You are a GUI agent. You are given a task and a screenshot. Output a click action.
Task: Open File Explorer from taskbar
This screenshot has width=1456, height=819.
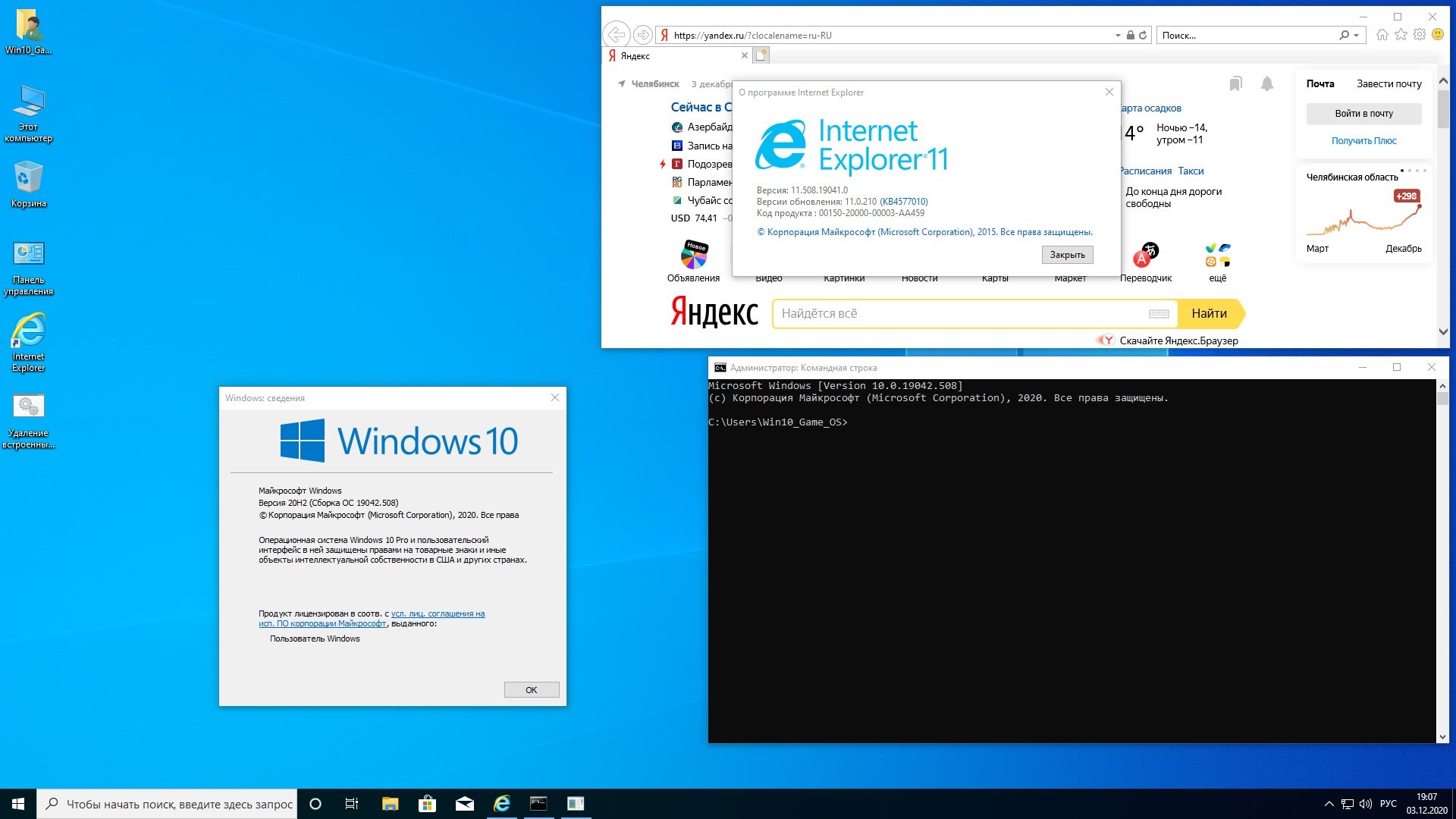coord(390,804)
